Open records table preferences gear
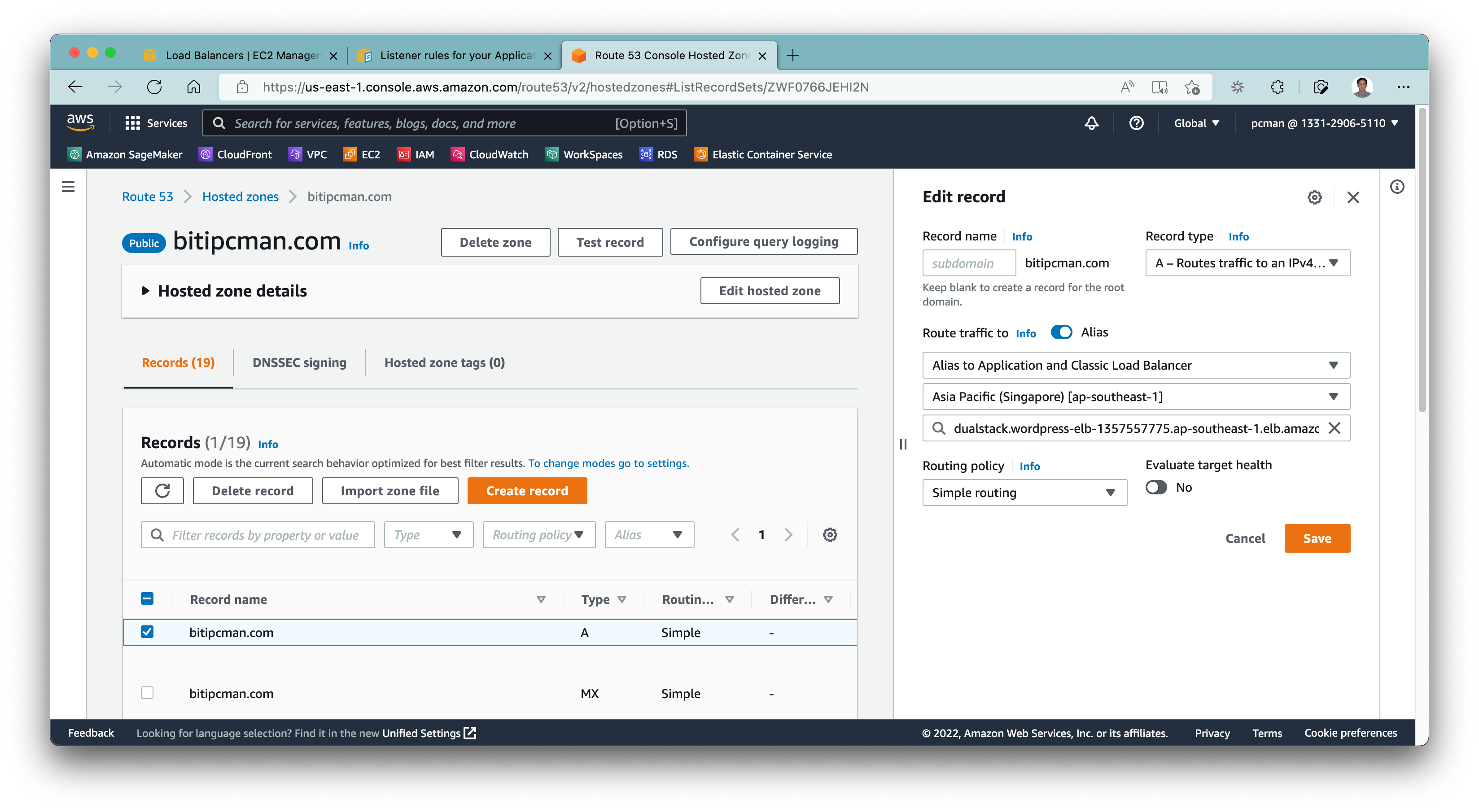This screenshot has height=812, width=1479. 830,535
